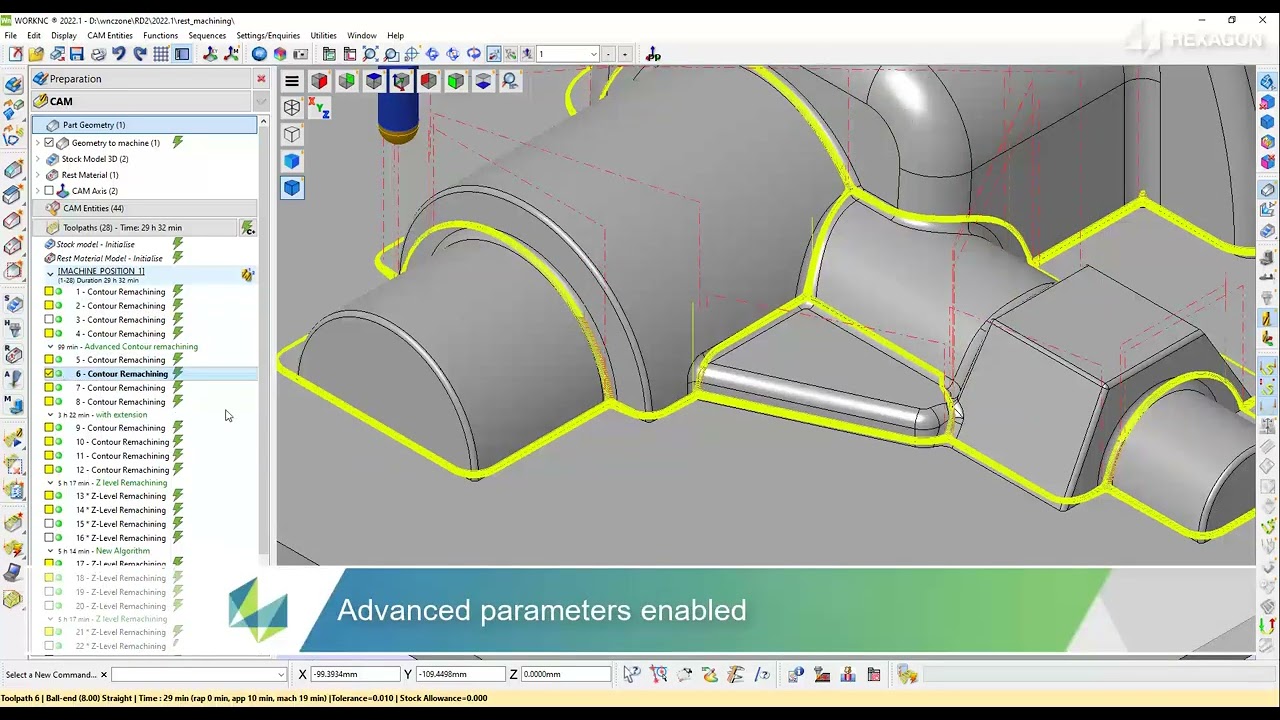Viewport: 1280px width, 720px height.
Task: Toggle yellow box of 9 - Contour Remachining
Action: [49, 428]
